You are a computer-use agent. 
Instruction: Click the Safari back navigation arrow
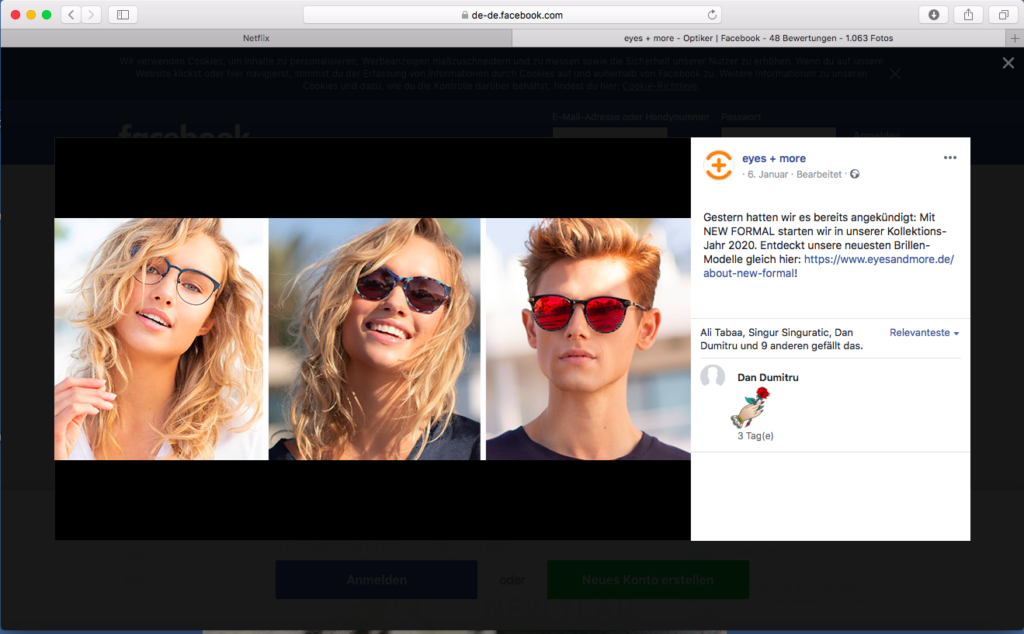click(70, 15)
